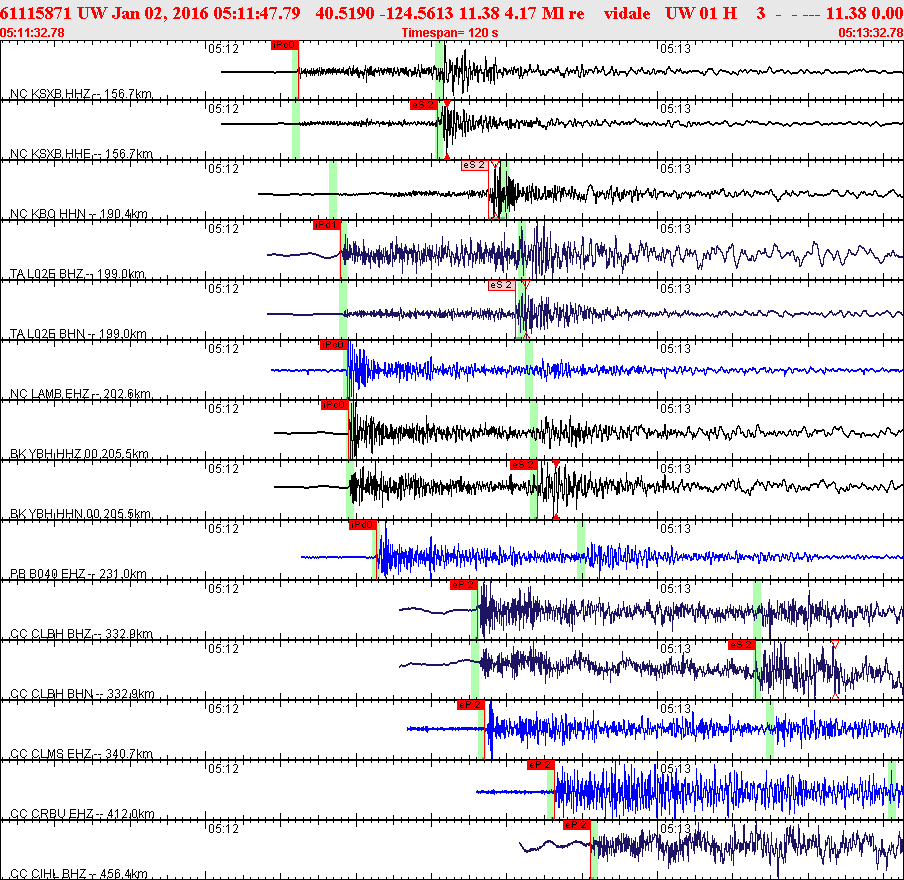Select the eS 2 pick flag on KSXB HHE
Viewport: 904px width, 880px height.
click(423, 105)
